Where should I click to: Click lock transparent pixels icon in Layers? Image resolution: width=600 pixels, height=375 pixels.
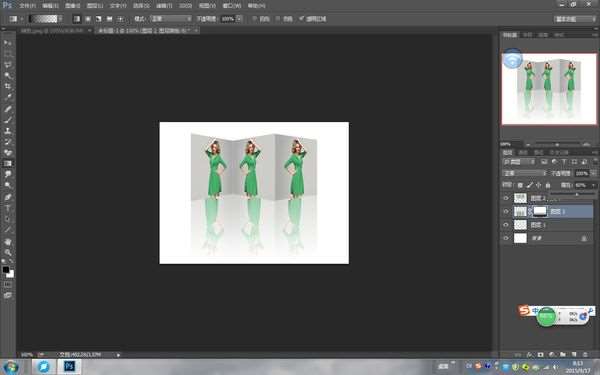(520, 185)
